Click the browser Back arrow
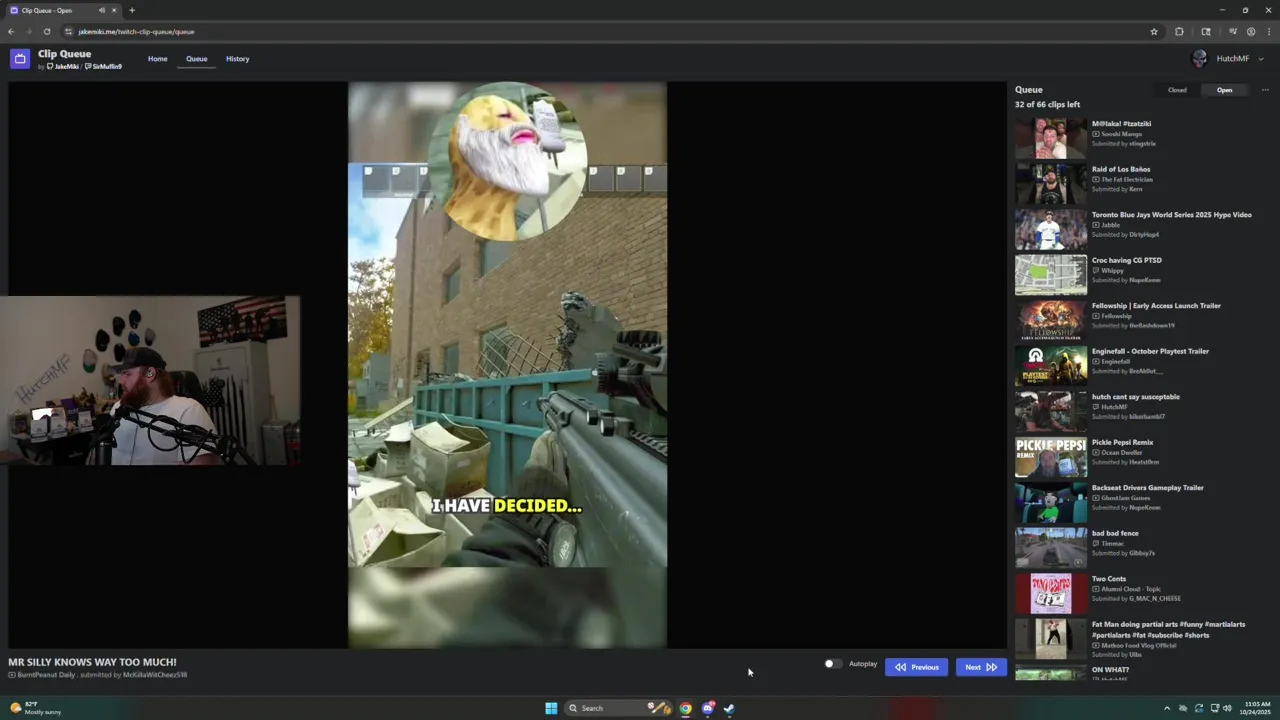Image resolution: width=1280 pixels, height=720 pixels. (11, 31)
